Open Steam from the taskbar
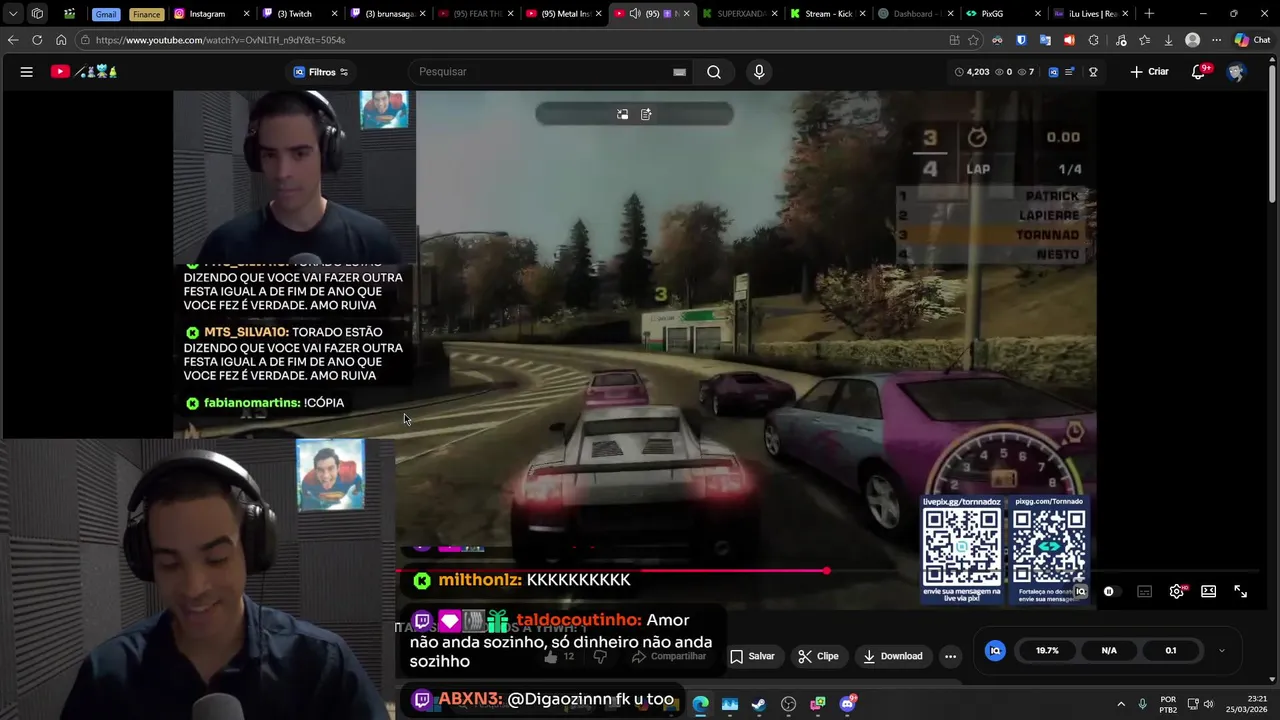Viewport: 1280px width, 720px height. click(759, 704)
